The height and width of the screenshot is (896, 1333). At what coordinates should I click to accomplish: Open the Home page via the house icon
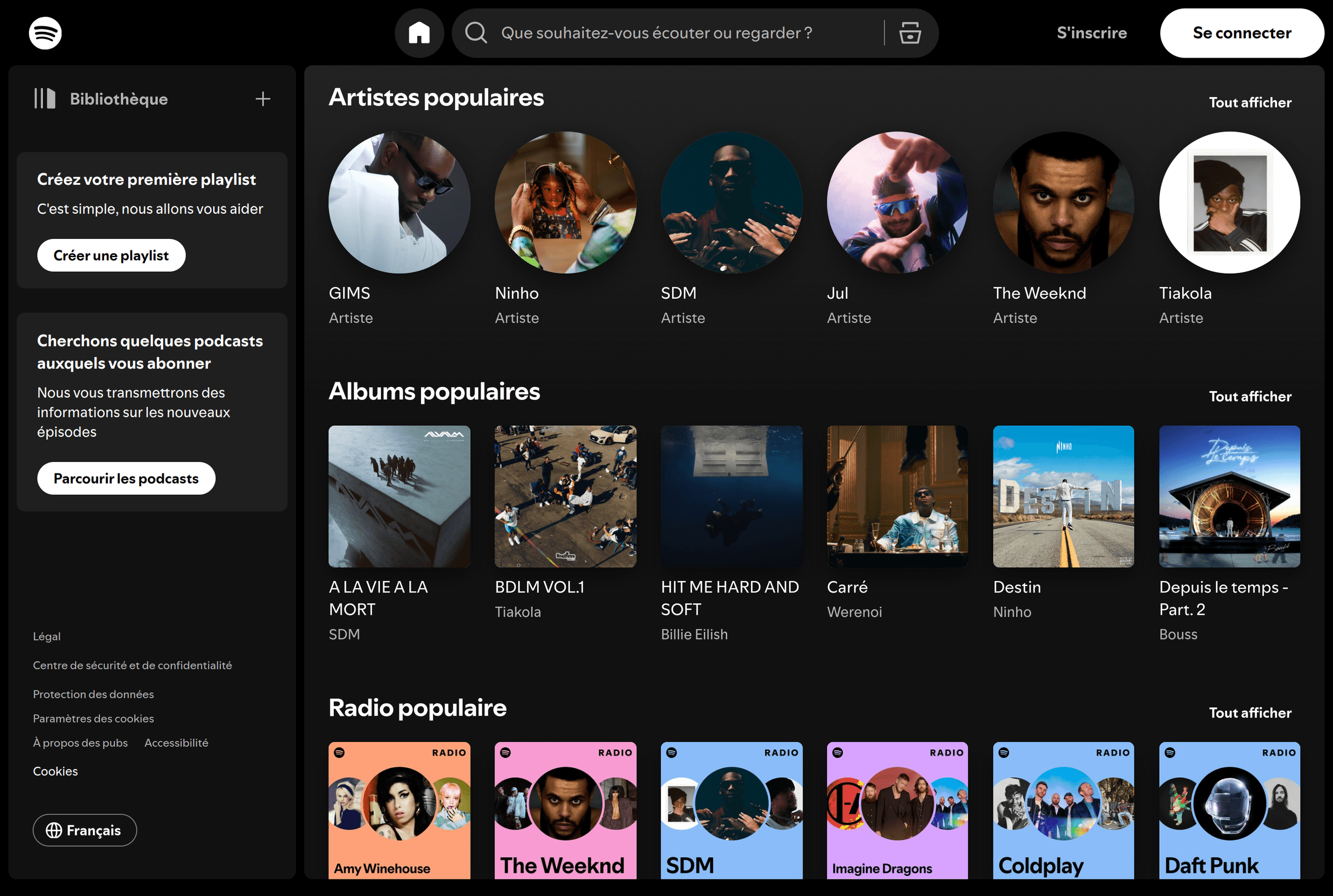pyautogui.click(x=419, y=32)
